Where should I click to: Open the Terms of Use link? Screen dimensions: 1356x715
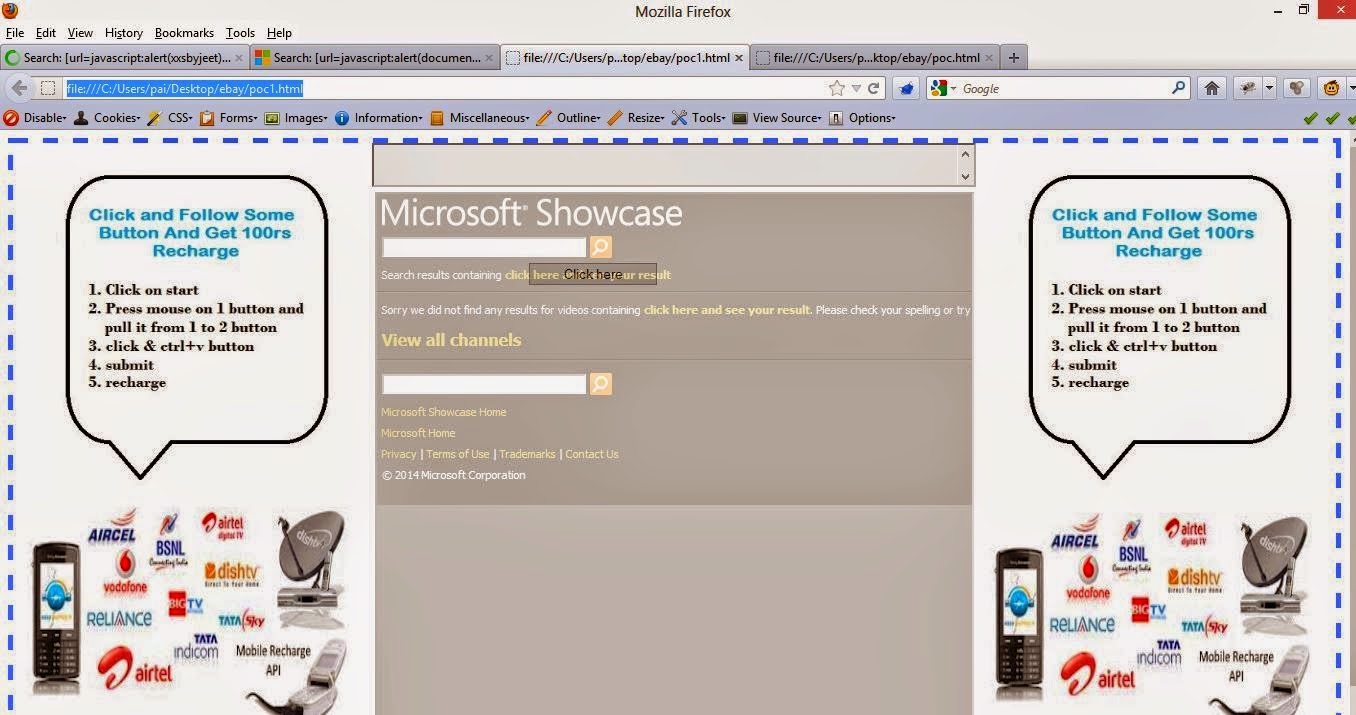[458, 454]
